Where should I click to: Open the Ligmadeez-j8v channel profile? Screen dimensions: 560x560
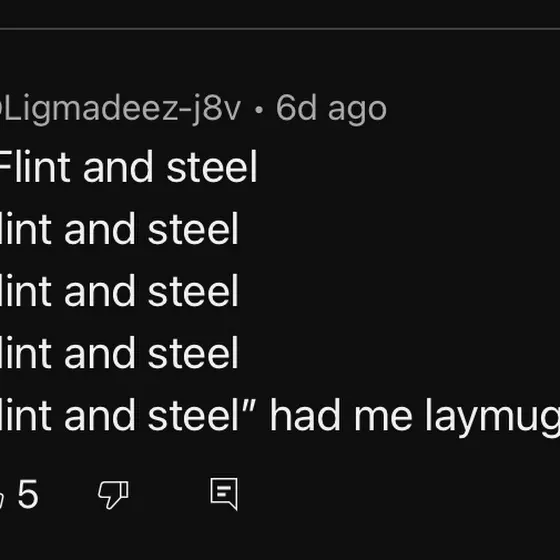pos(120,108)
